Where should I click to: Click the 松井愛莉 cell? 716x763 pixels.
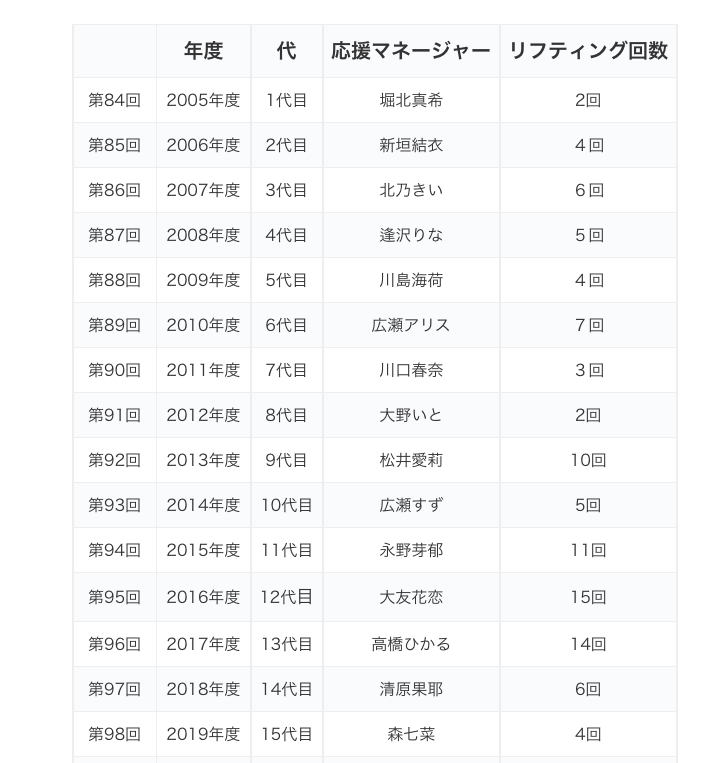point(410,460)
